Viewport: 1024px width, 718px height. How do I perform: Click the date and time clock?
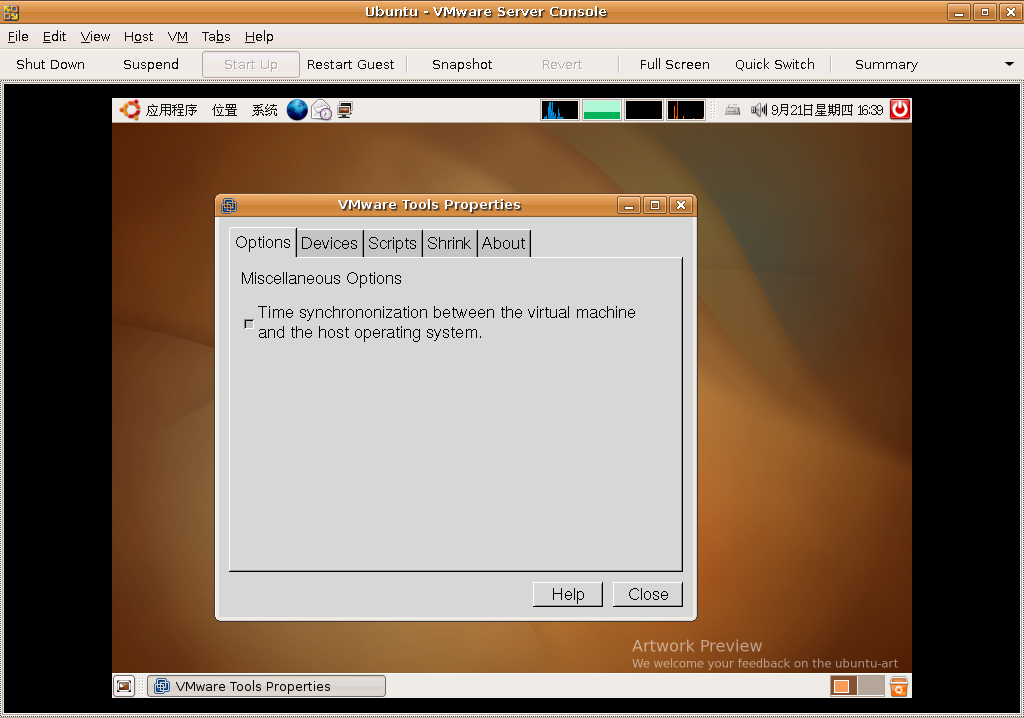click(x=827, y=110)
